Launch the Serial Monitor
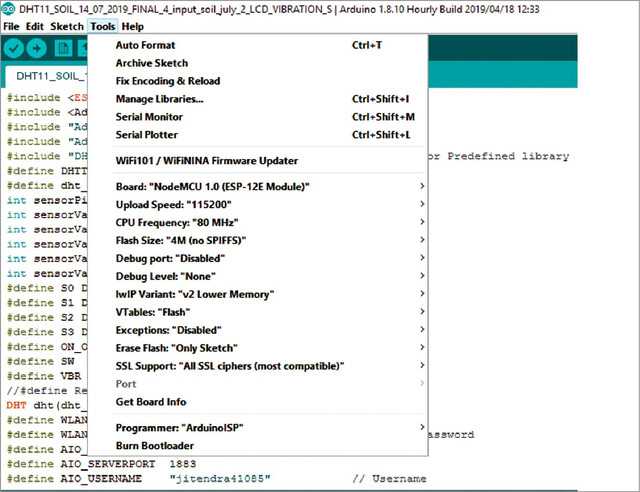 258,117
